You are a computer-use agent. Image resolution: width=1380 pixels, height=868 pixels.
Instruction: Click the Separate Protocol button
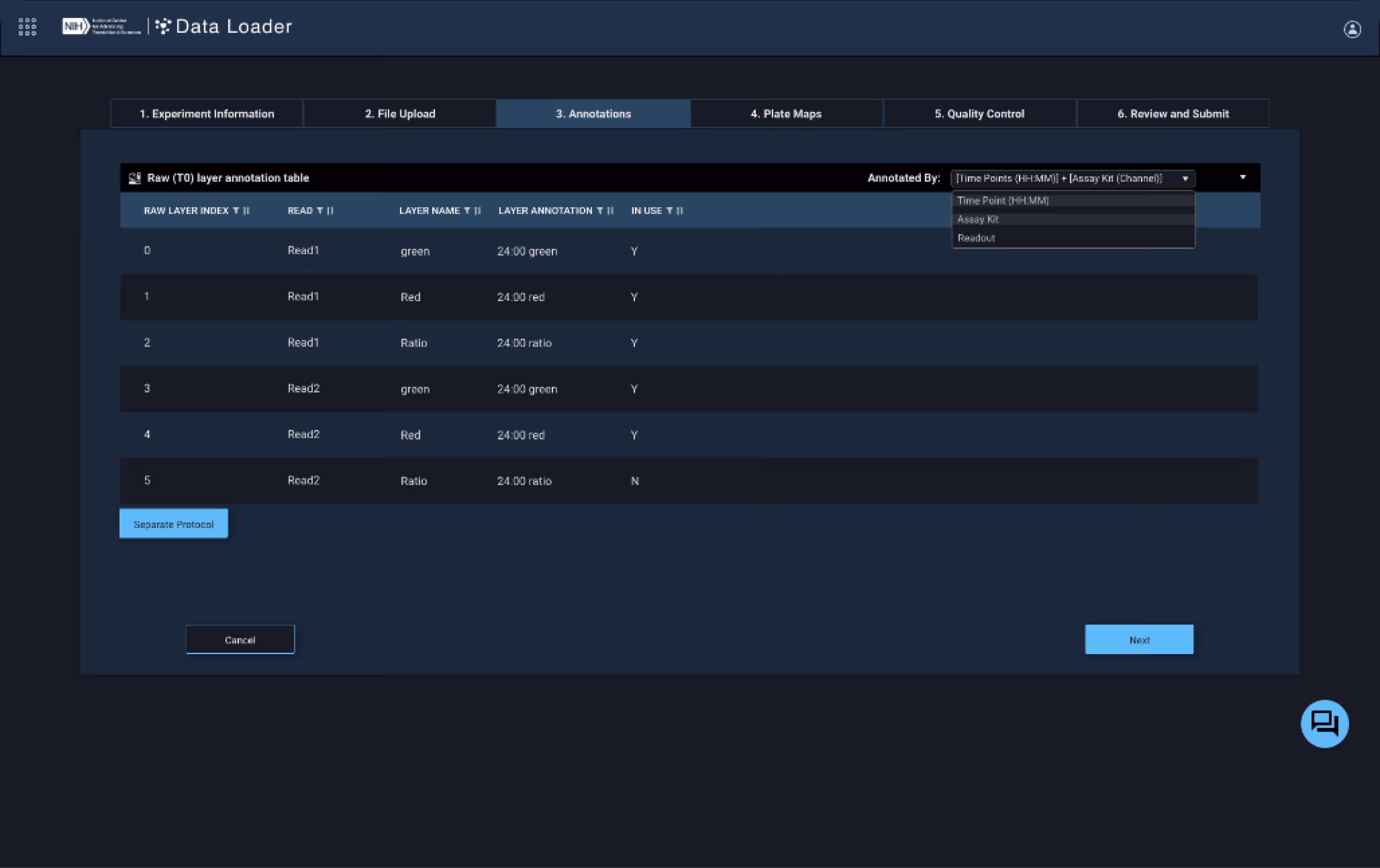tap(174, 524)
